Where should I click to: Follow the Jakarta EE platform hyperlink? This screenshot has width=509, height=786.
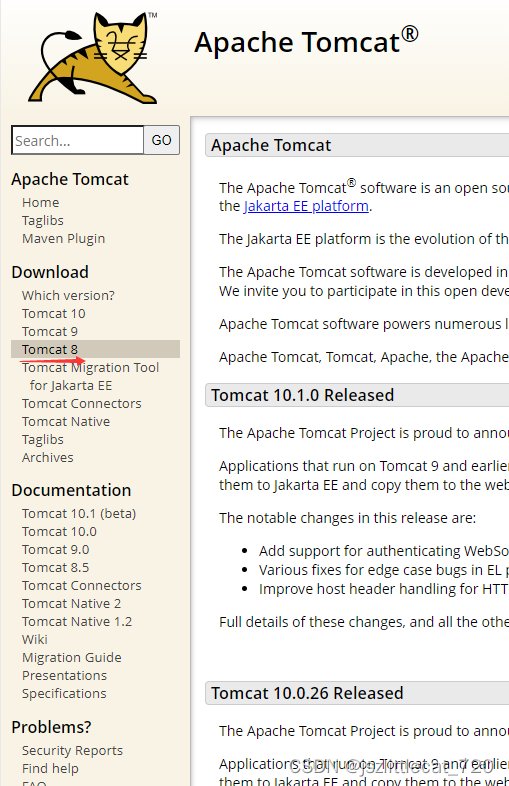[306, 206]
